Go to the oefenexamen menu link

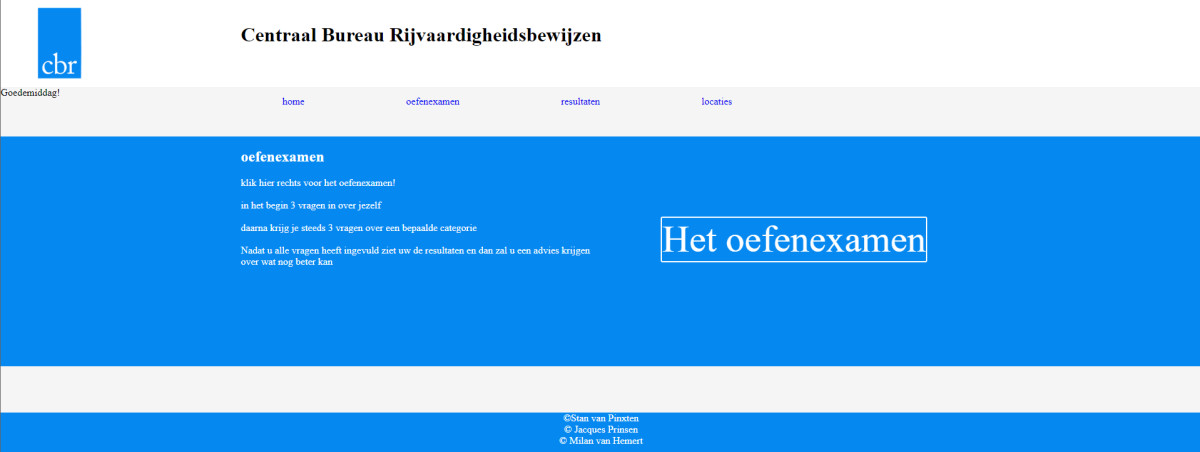(x=433, y=102)
